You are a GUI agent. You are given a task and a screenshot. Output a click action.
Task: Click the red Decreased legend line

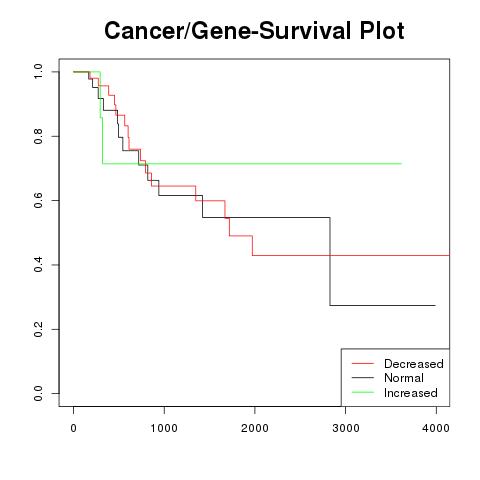point(363,363)
